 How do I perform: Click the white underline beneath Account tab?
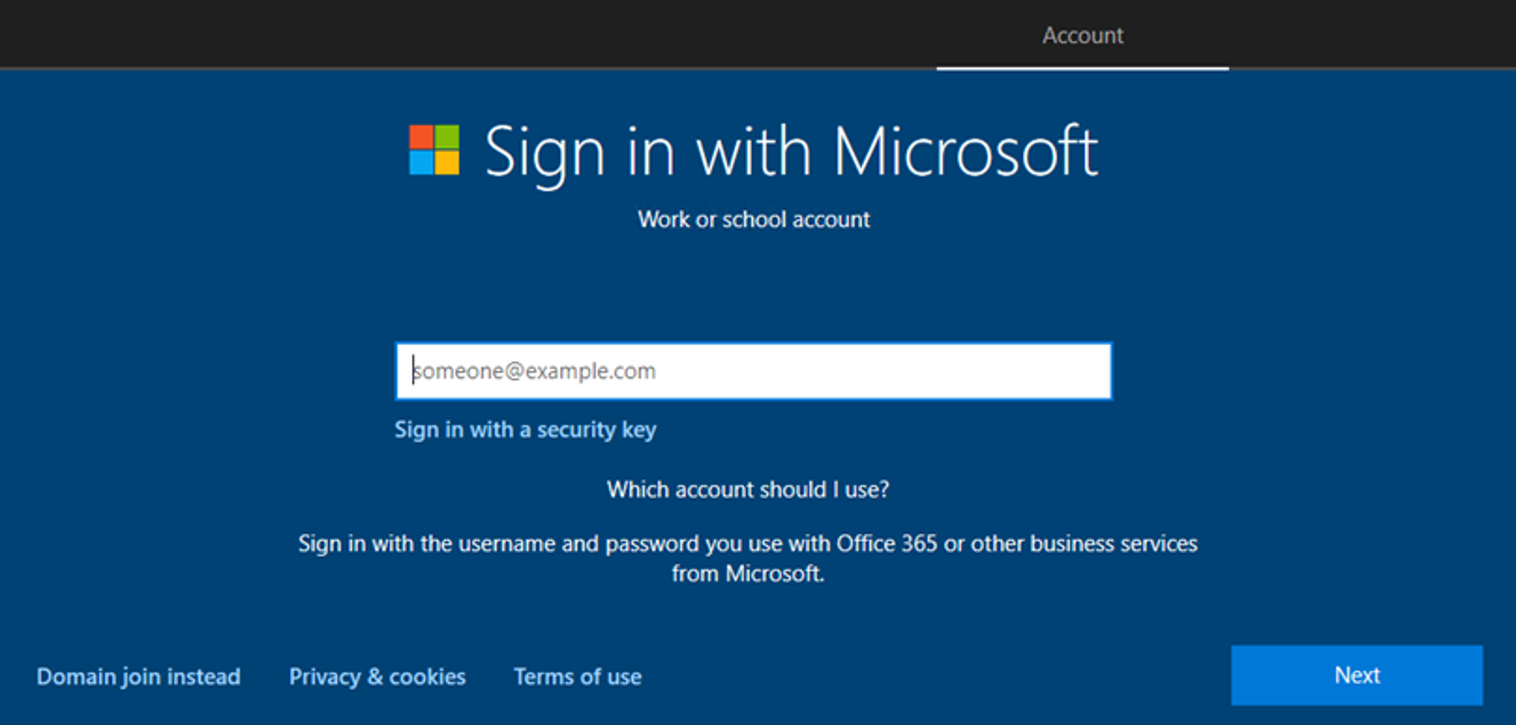click(1082, 69)
